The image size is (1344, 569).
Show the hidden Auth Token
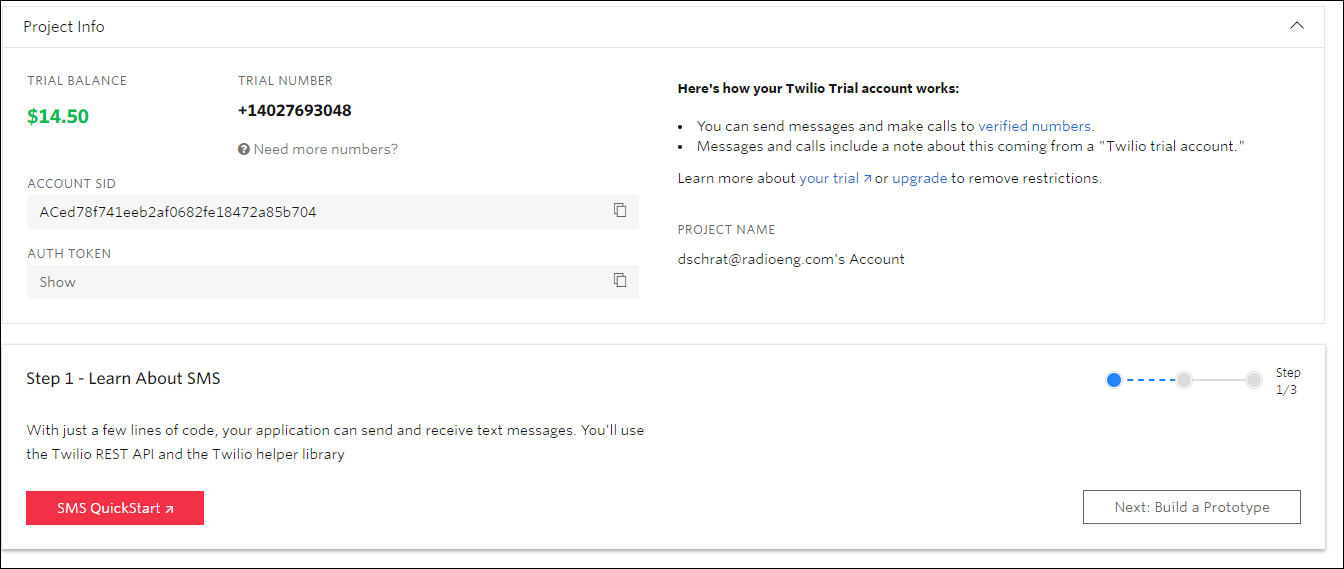pyautogui.click(x=57, y=282)
